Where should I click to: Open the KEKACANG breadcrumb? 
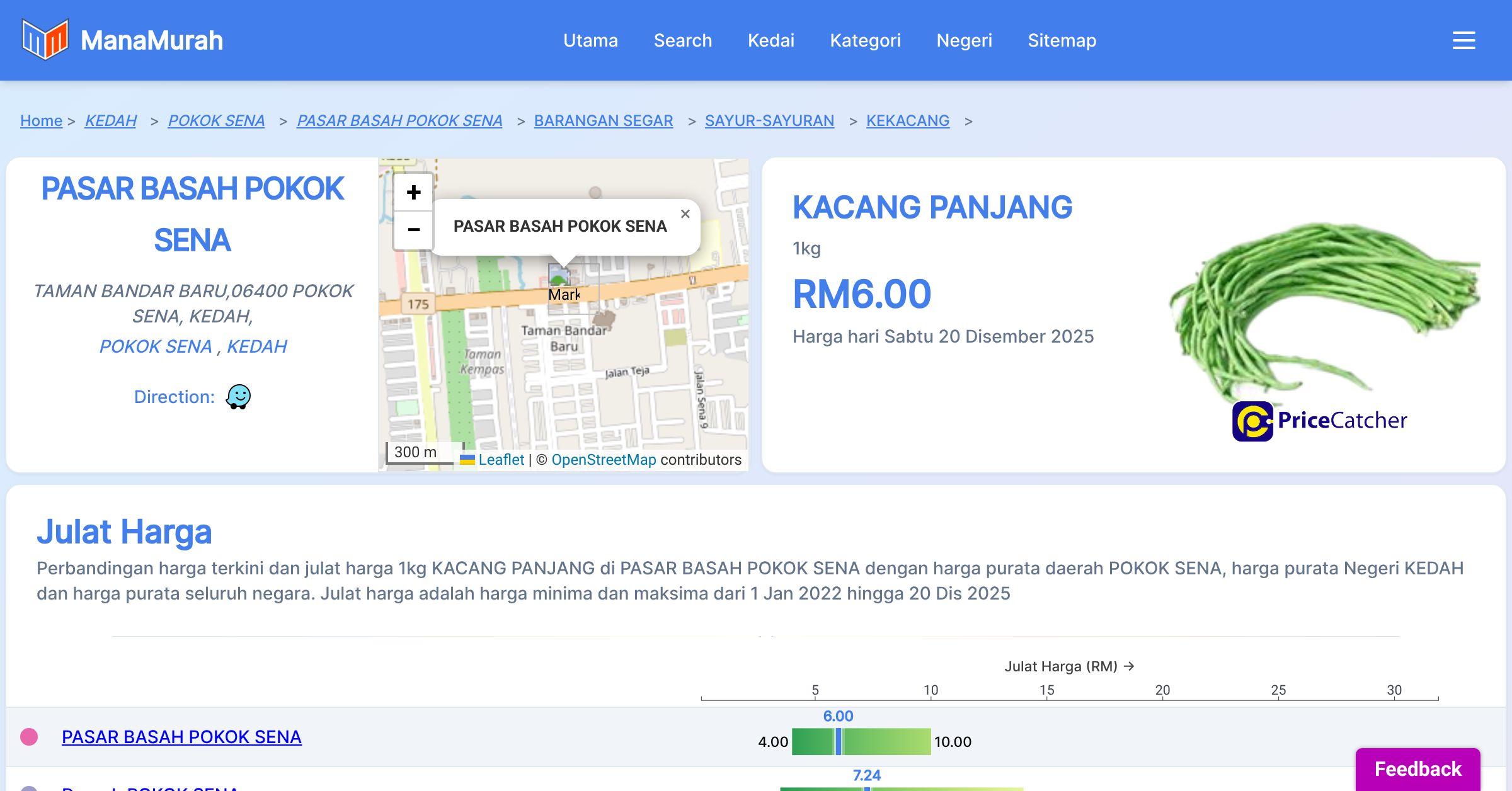click(x=907, y=120)
